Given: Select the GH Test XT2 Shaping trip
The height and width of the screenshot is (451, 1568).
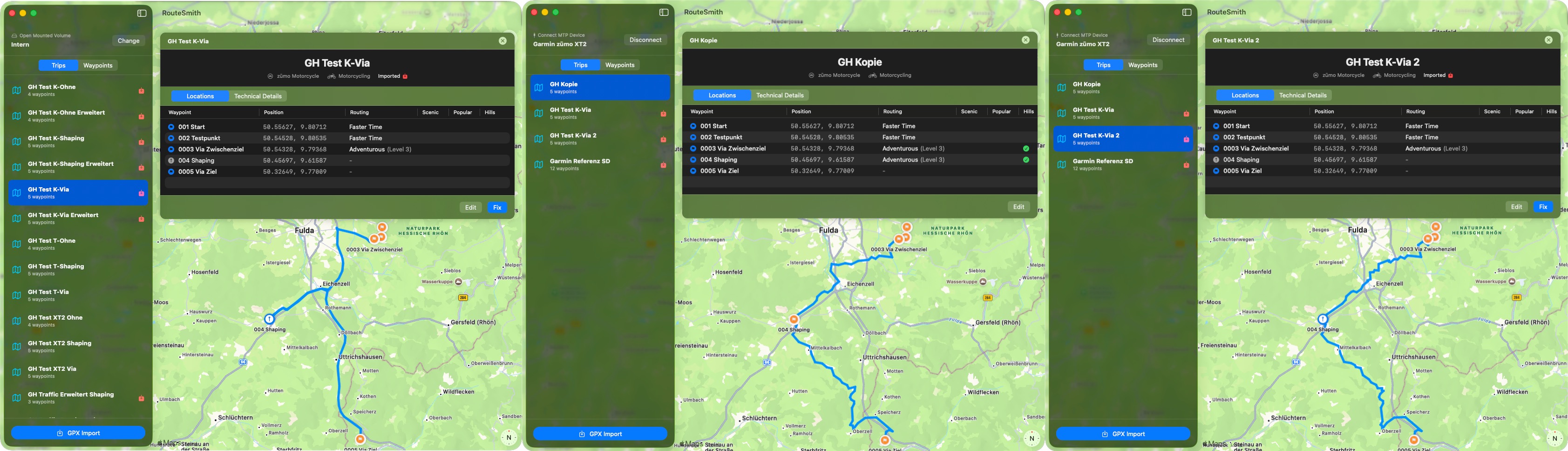Looking at the screenshot, I should tap(78, 346).
